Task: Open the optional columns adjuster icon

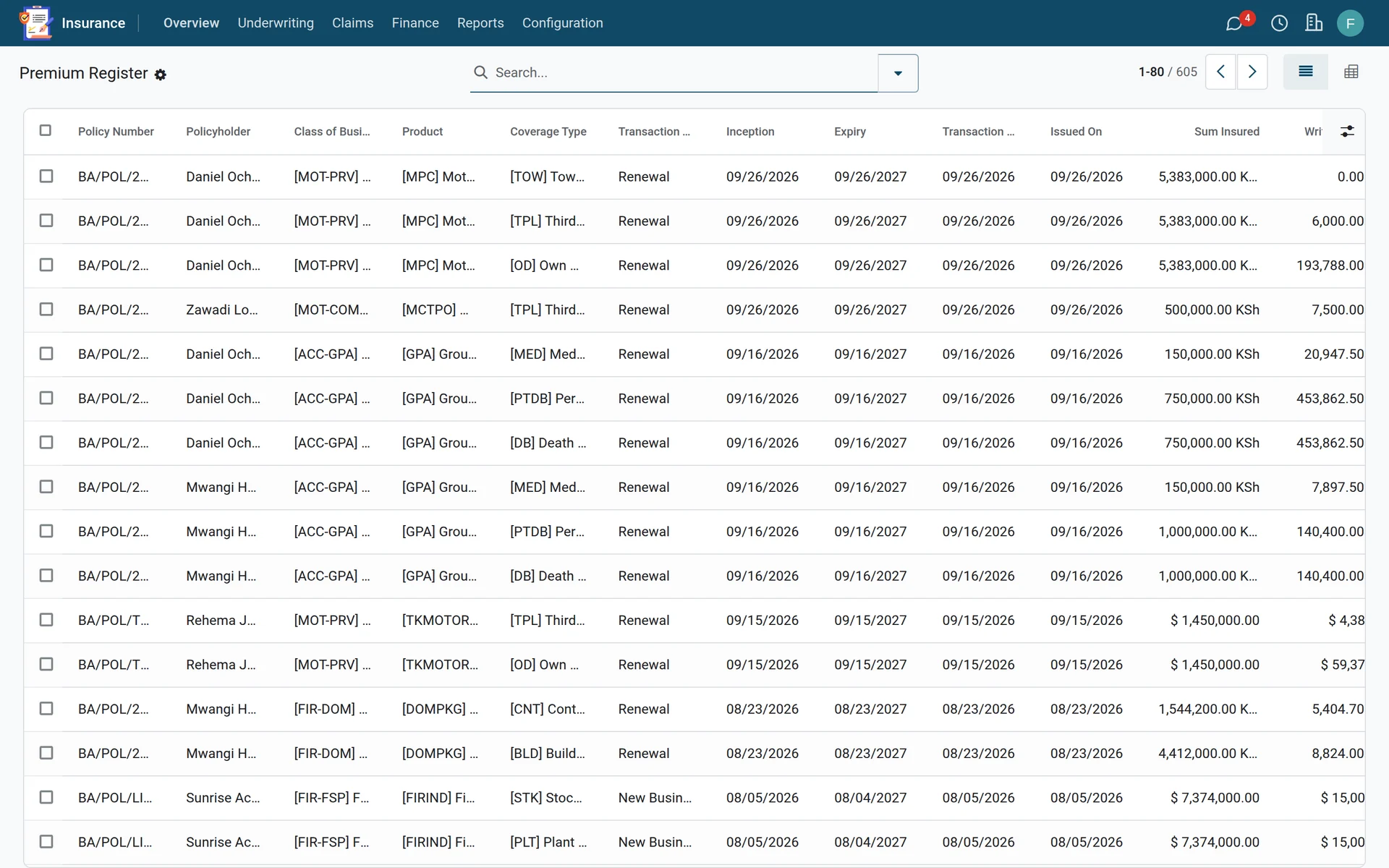Action: (1347, 131)
